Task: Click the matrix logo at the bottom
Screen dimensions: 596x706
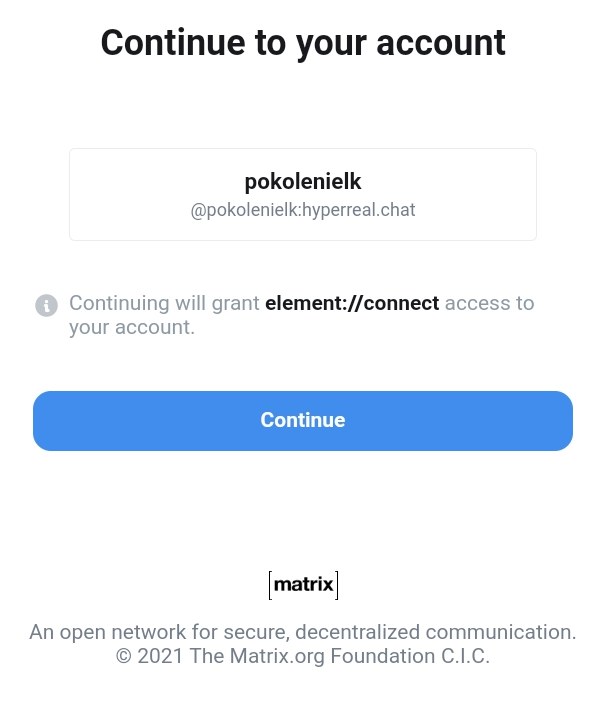Action: [x=303, y=585]
